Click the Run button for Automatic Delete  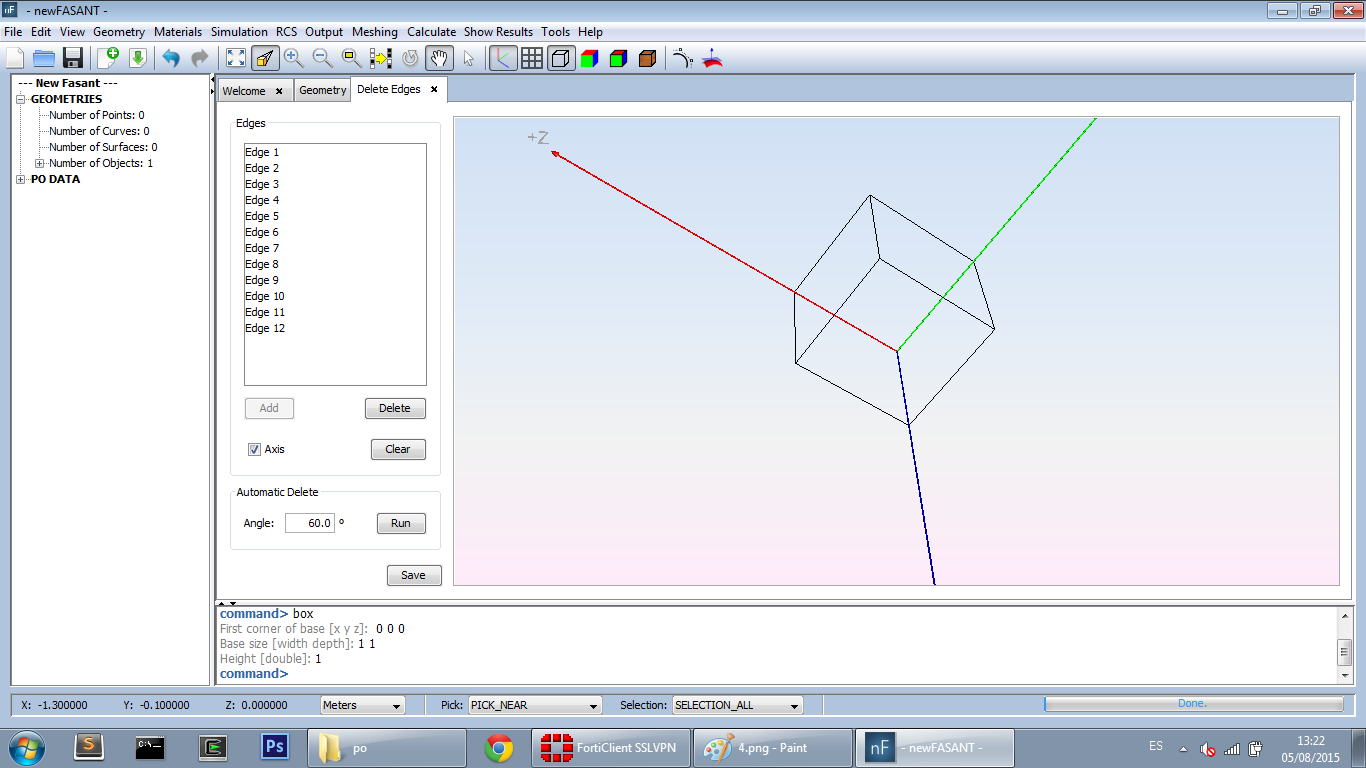[x=401, y=523]
